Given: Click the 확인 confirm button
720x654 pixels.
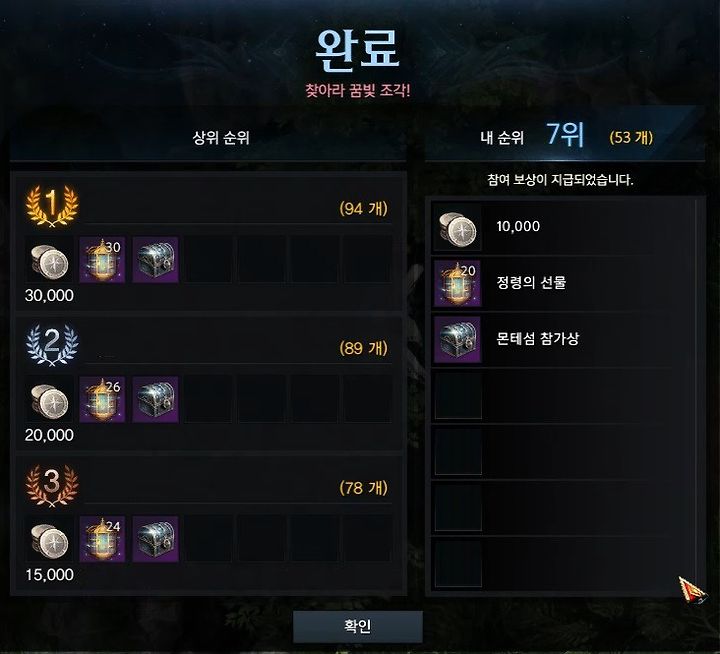Looking at the screenshot, I should point(358,626).
